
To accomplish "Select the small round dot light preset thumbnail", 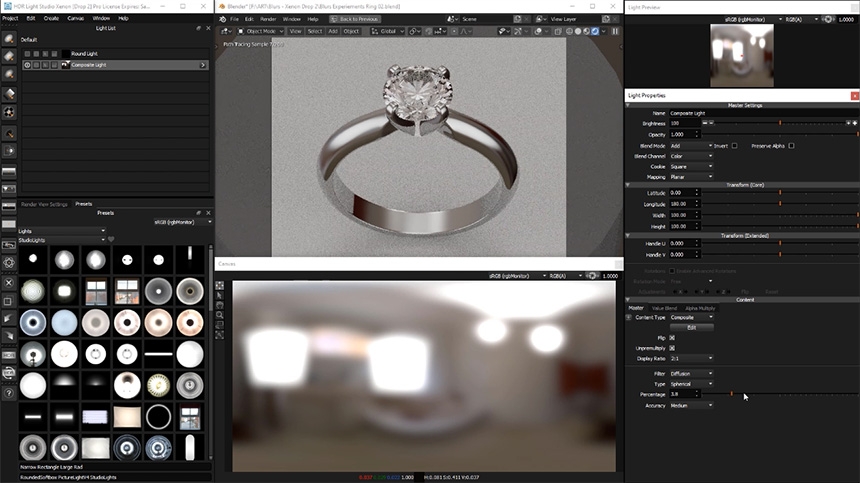I will pyautogui.click(x=33, y=260).
